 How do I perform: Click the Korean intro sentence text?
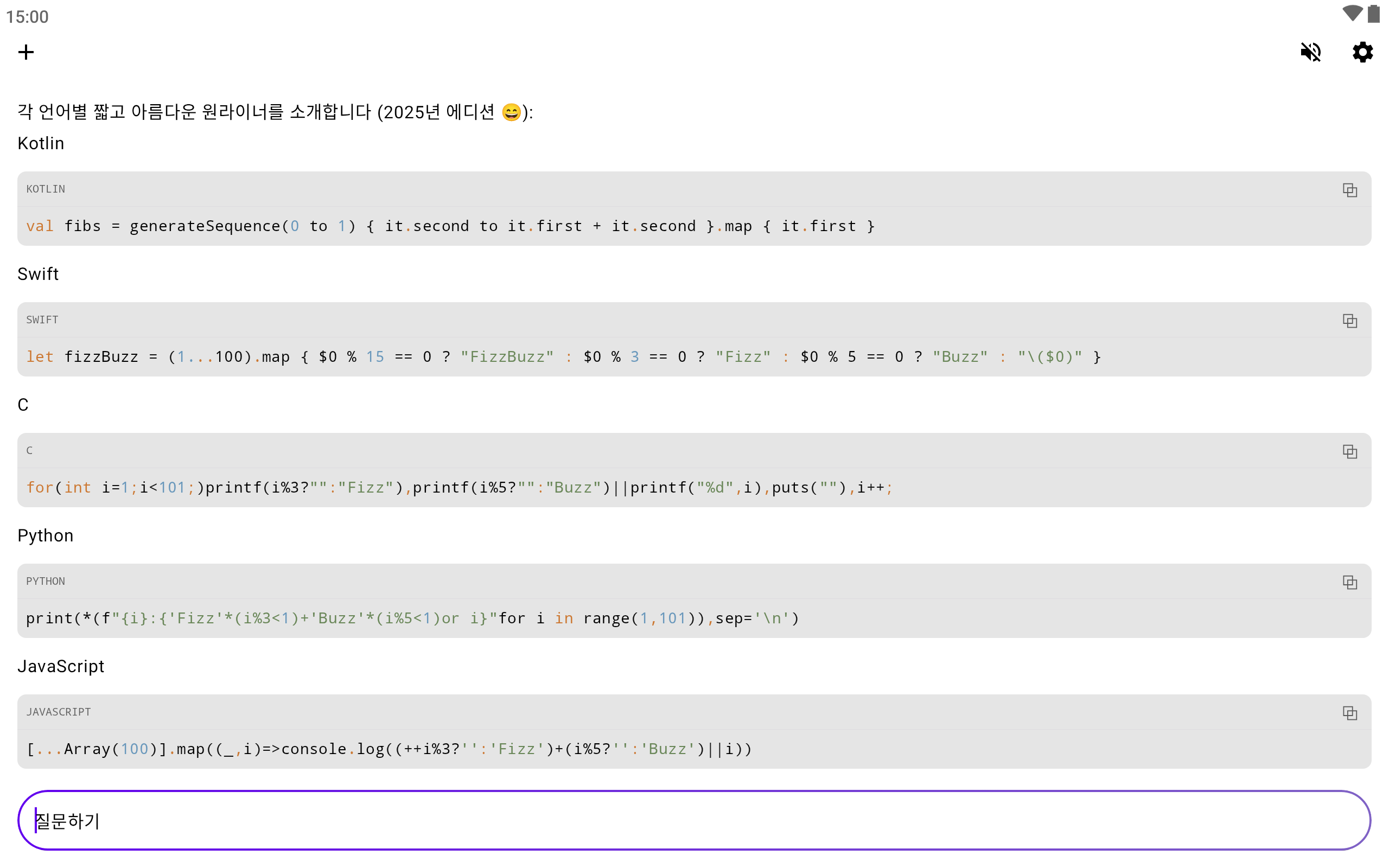[275, 112]
